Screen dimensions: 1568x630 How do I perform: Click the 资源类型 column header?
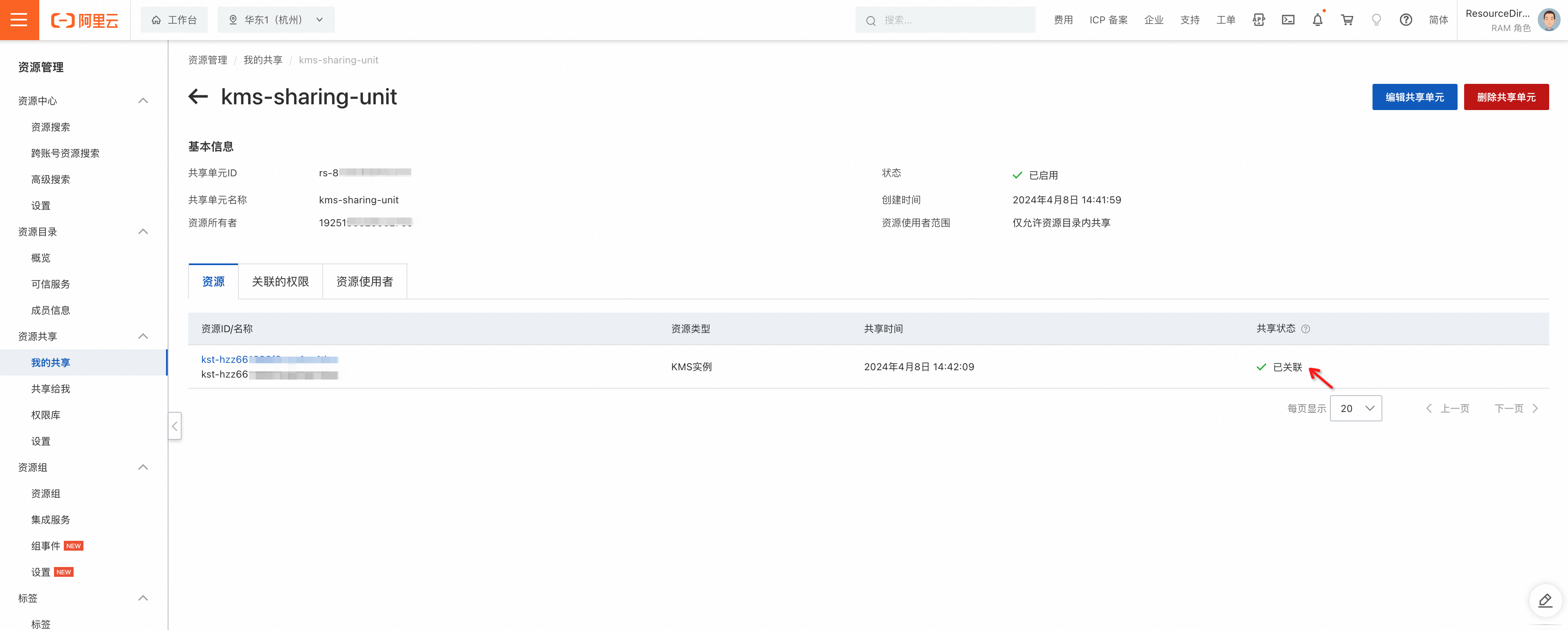click(x=690, y=328)
